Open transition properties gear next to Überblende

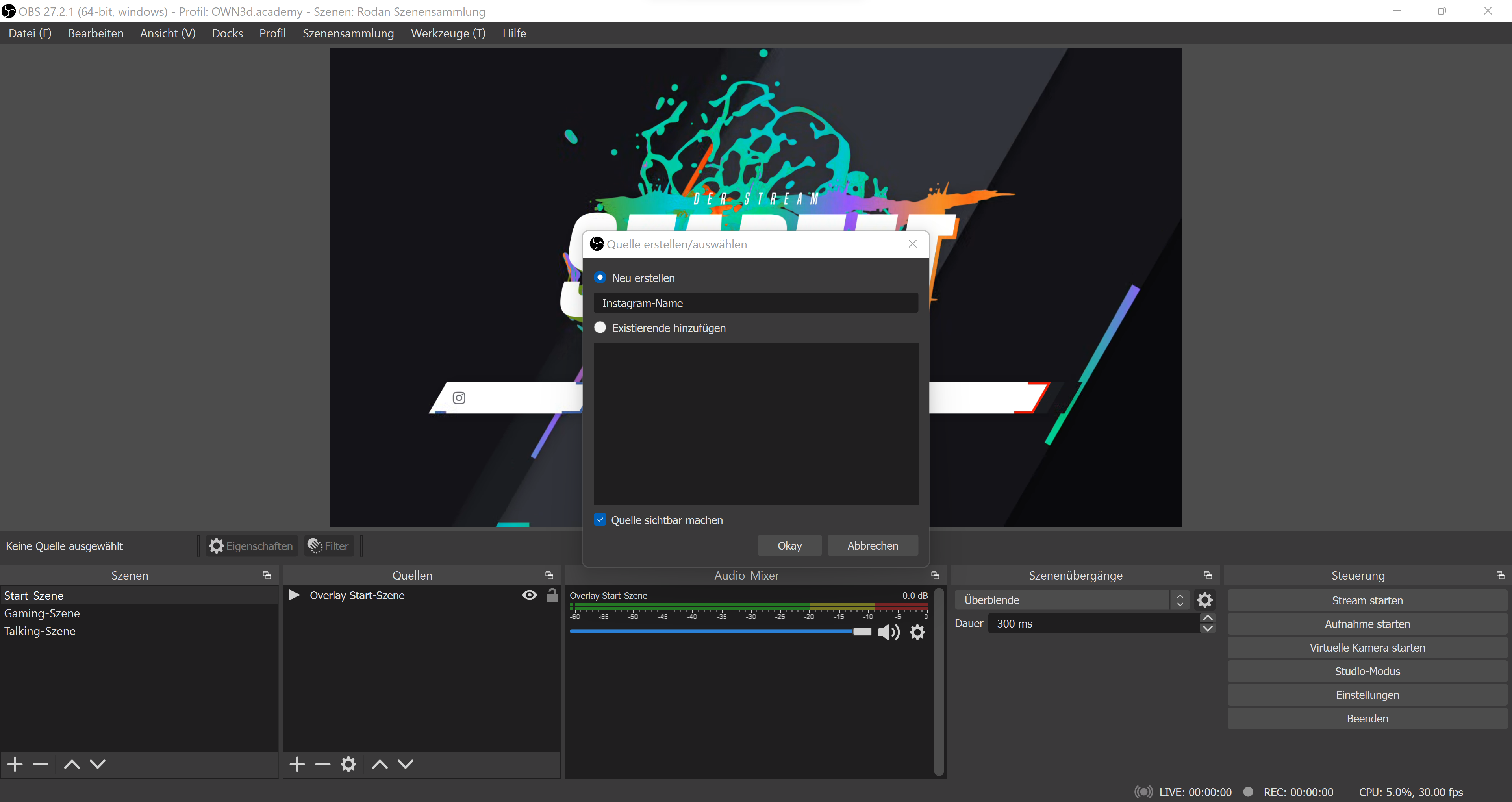point(1204,600)
